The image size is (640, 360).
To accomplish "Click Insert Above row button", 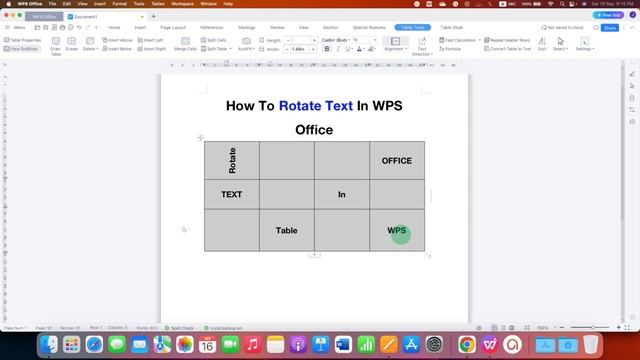I will (x=117, y=40).
